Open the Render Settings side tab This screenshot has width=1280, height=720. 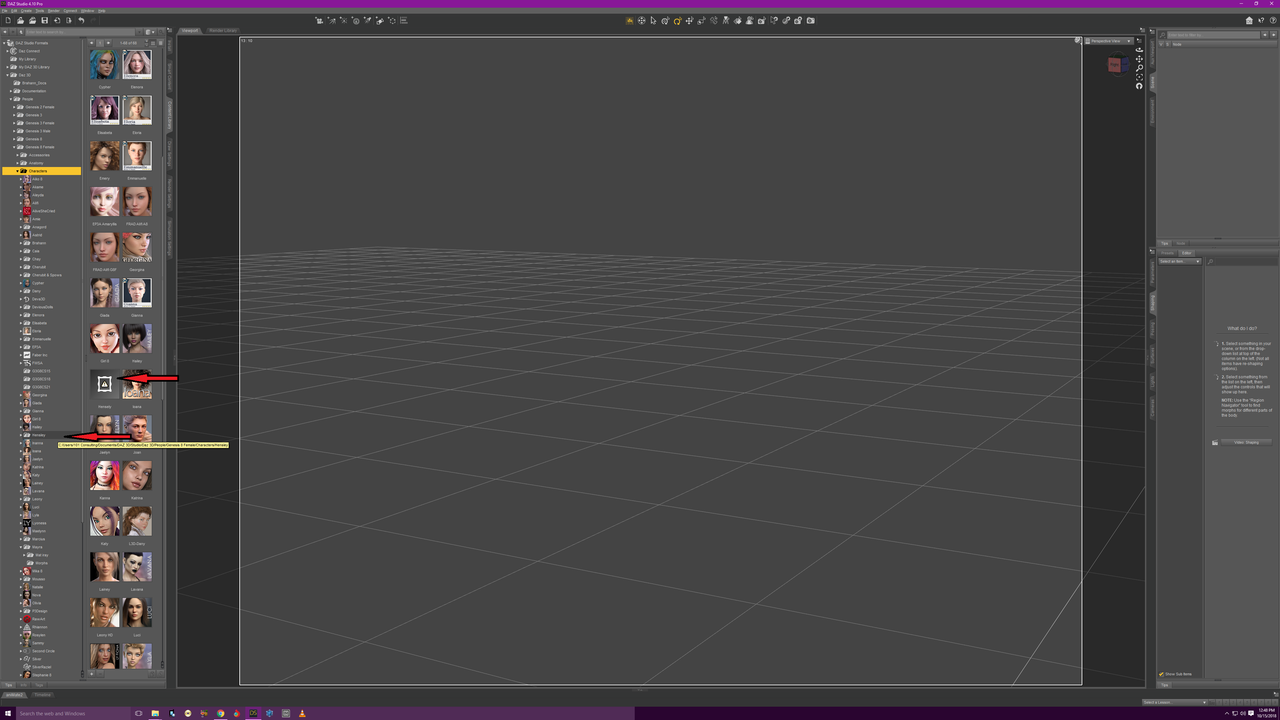tap(170, 194)
